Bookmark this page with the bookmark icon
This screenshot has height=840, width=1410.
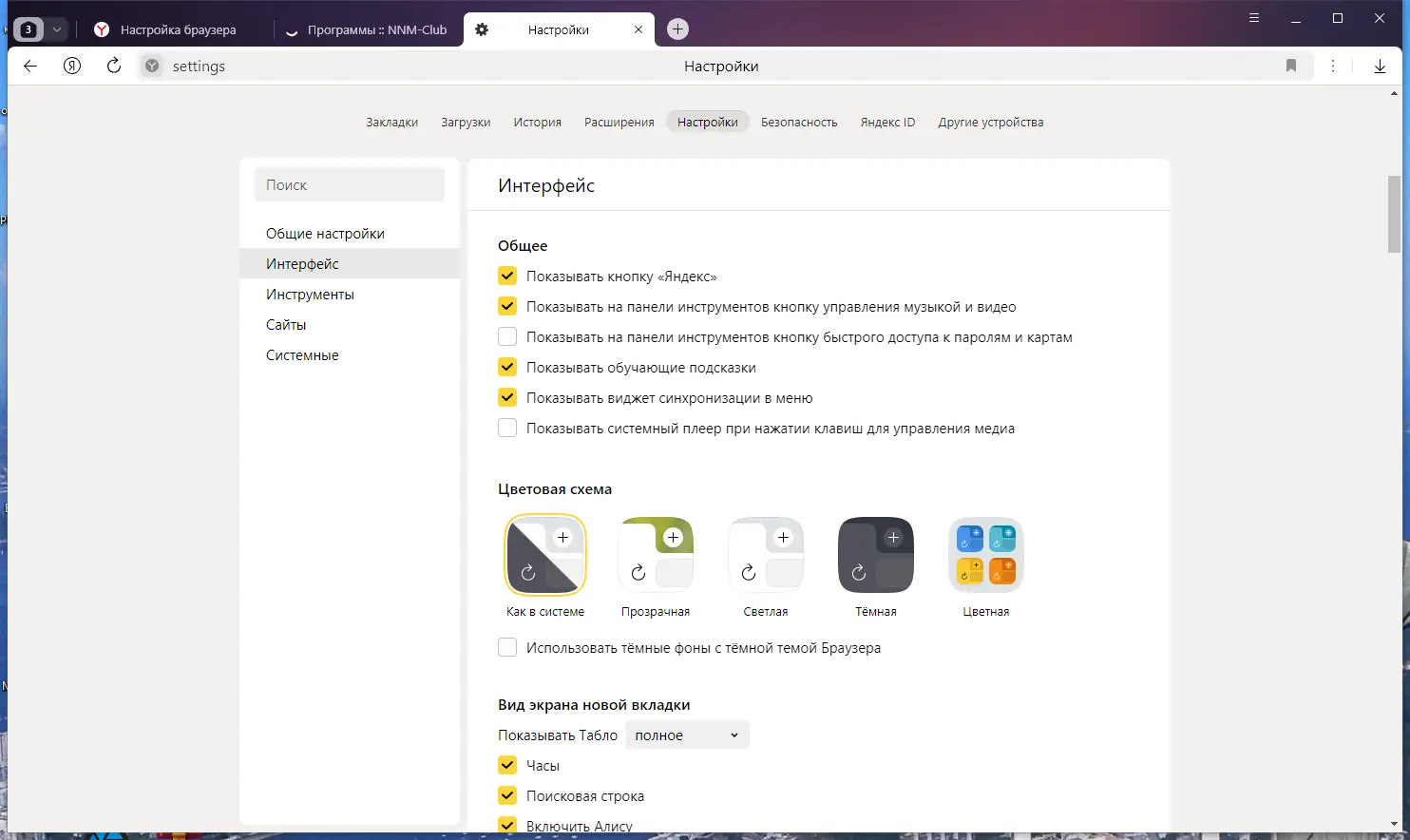tap(1291, 66)
